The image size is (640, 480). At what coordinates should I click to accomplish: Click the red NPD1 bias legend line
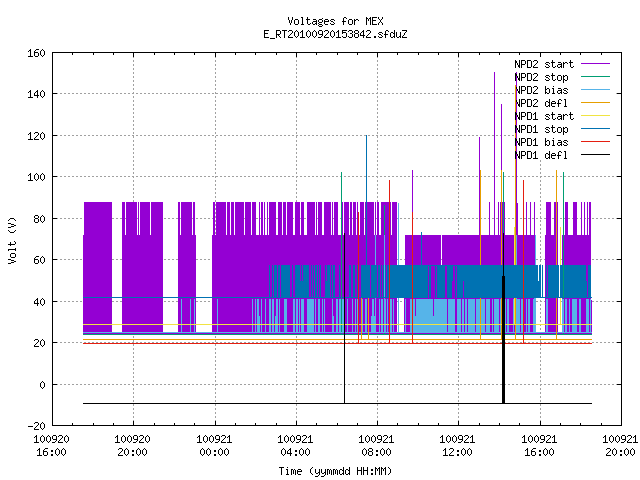595,142
